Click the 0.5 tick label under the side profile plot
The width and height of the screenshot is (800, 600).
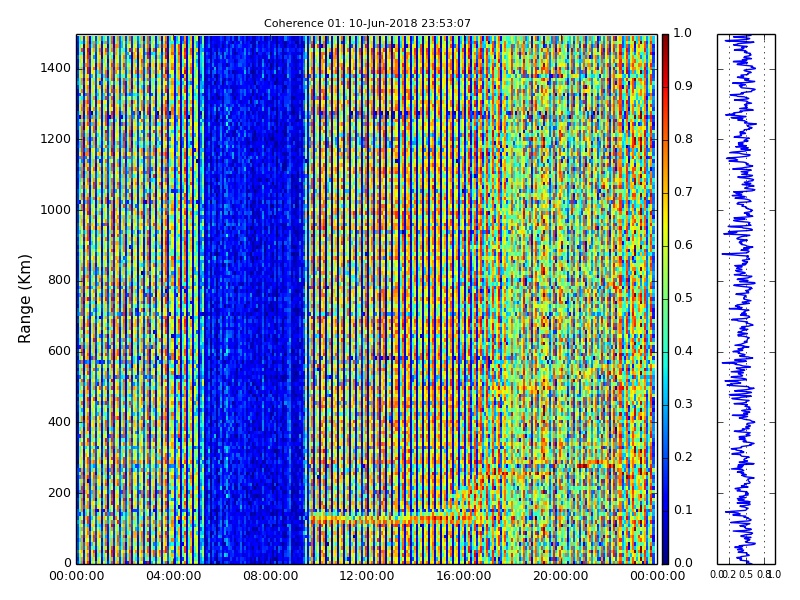pyautogui.click(x=745, y=575)
